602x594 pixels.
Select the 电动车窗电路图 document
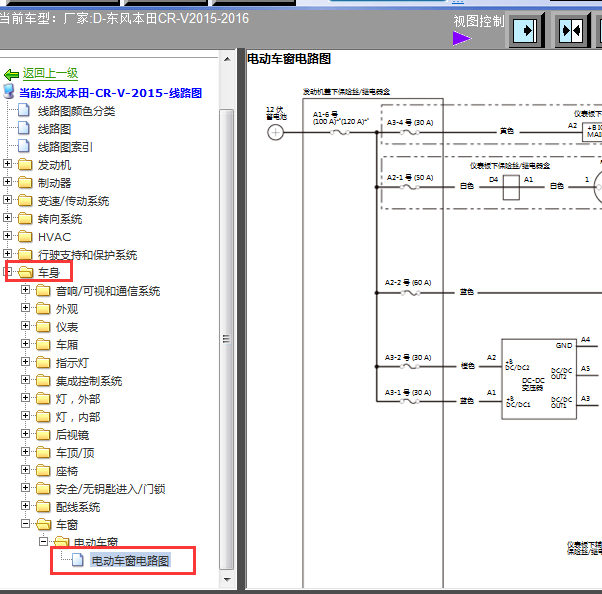130,561
